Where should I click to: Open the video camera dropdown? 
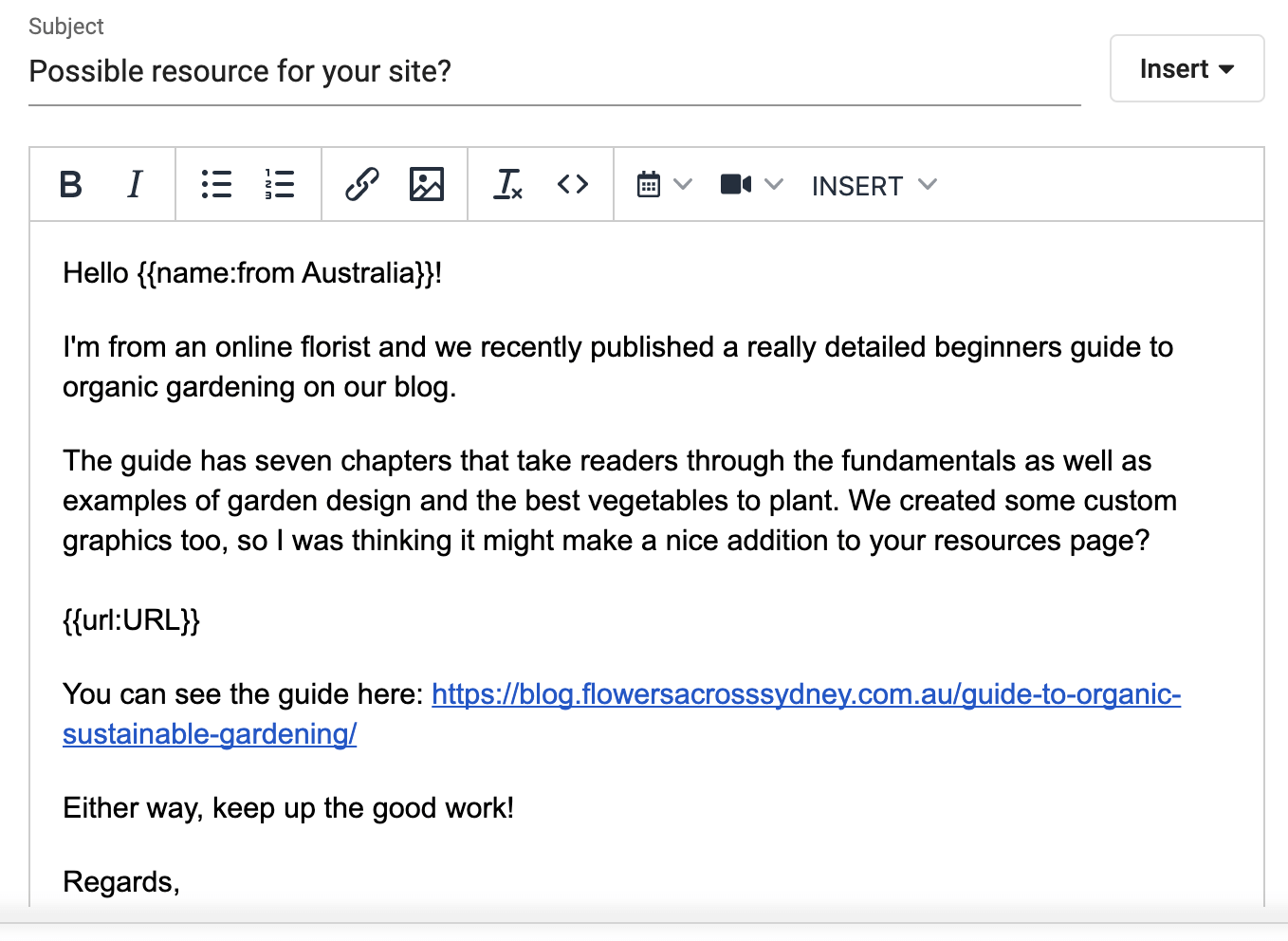(x=752, y=184)
